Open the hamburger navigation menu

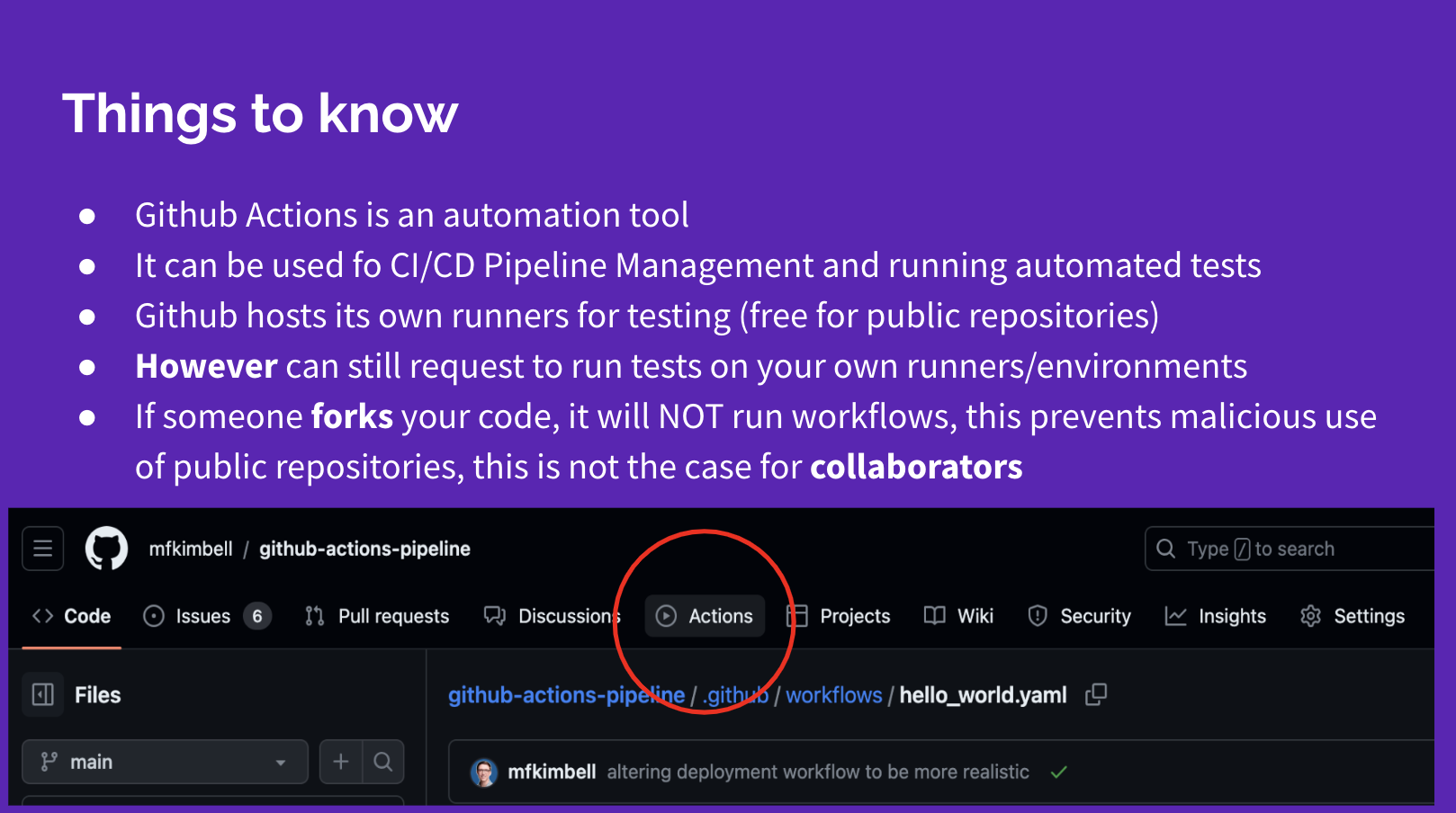click(x=42, y=549)
